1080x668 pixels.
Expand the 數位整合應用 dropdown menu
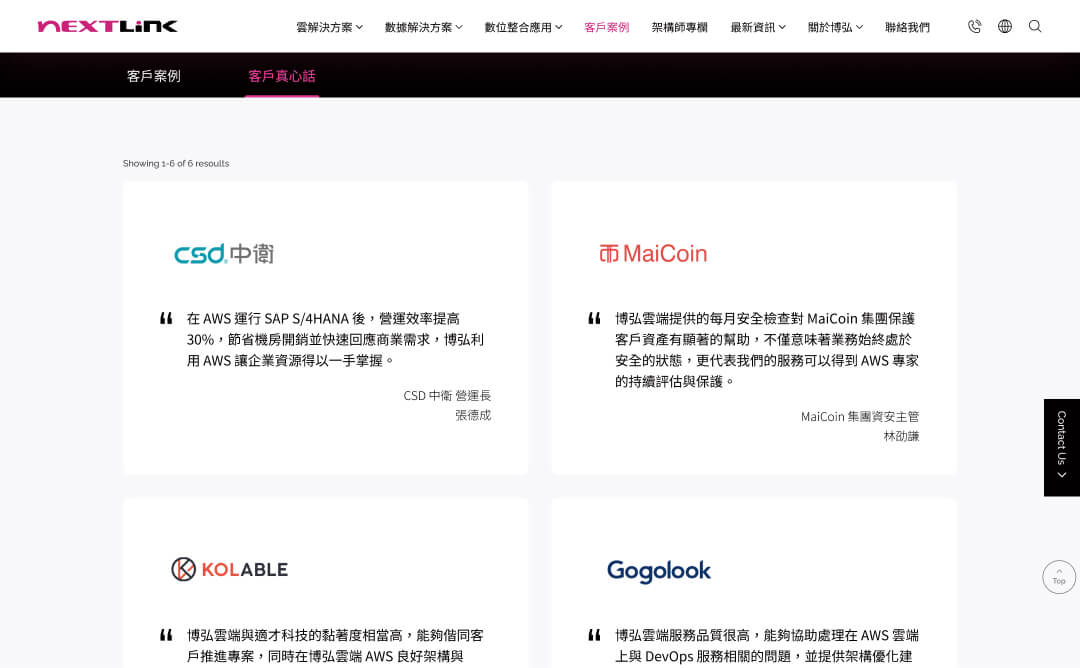click(x=523, y=27)
